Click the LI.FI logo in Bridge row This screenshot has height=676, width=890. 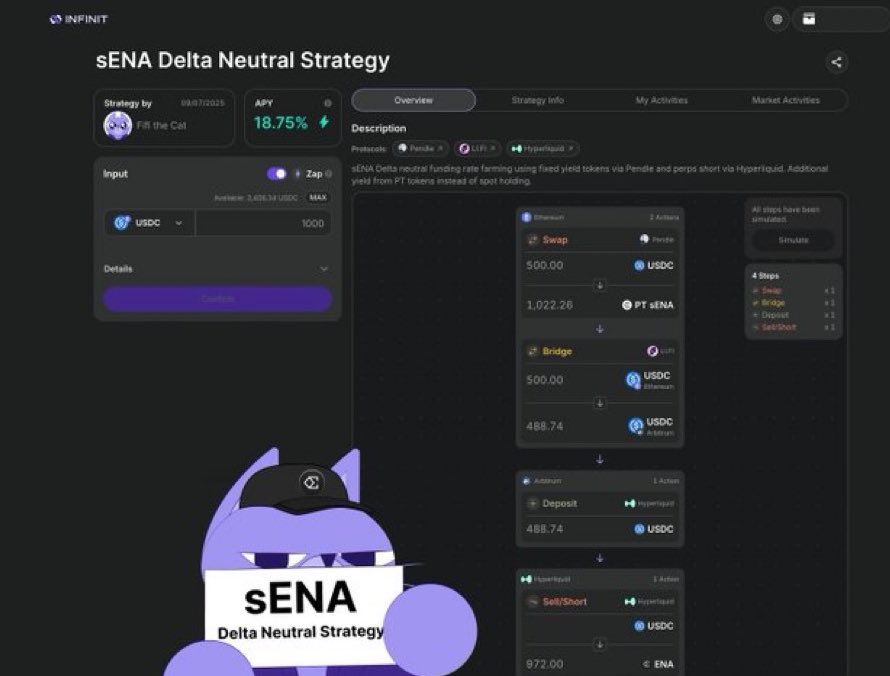(x=653, y=351)
